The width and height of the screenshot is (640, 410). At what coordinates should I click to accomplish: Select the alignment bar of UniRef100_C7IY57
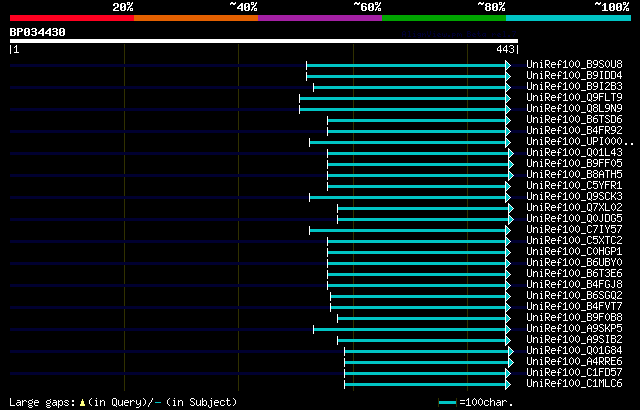tap(410, 230)
